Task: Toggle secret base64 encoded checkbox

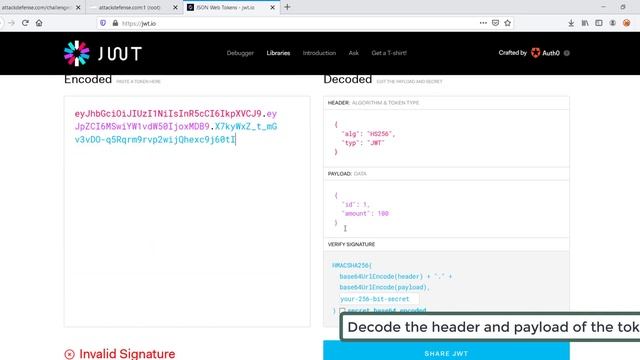Action: click(342, 311)
